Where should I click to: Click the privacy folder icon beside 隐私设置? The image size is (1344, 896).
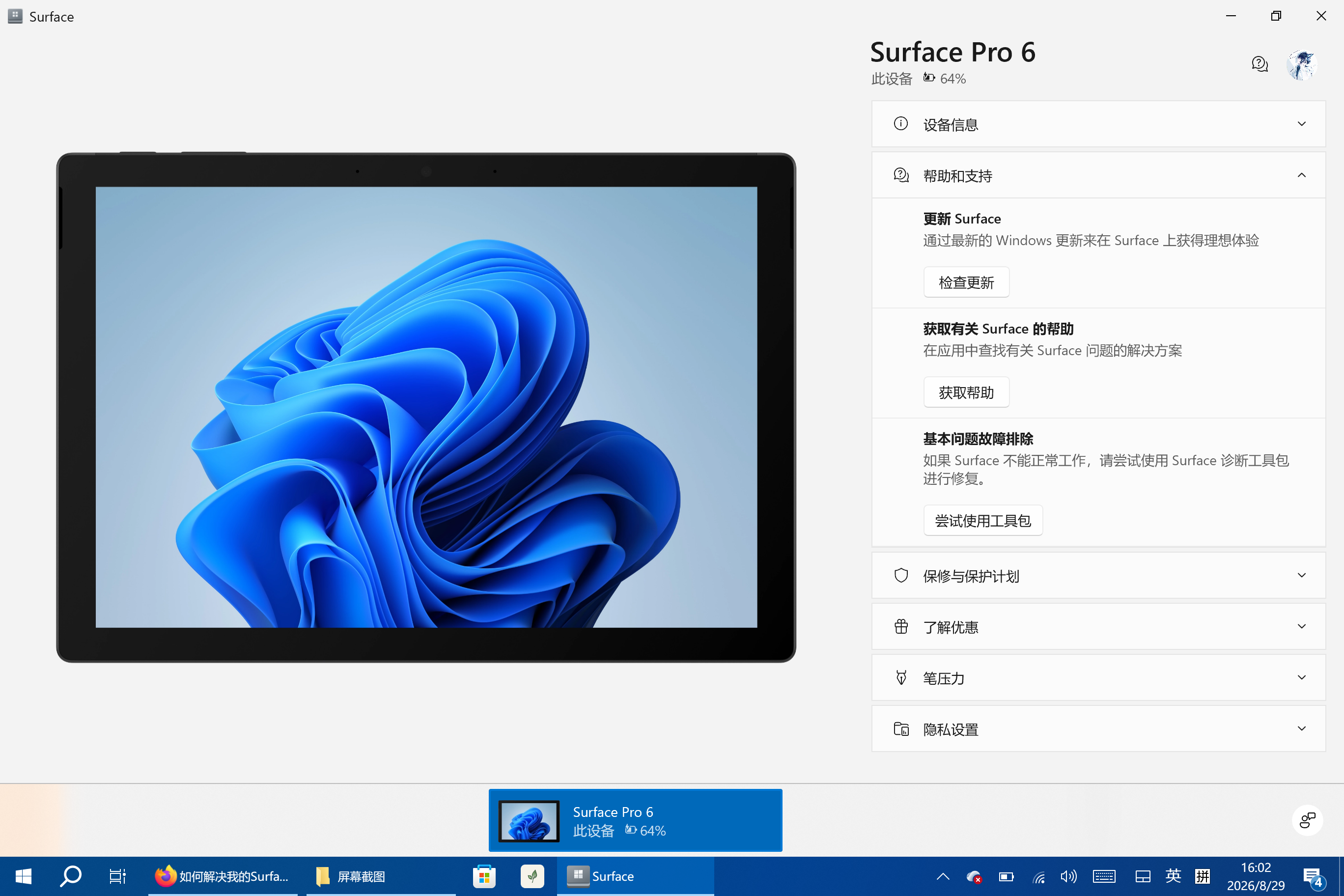(901, 728)
